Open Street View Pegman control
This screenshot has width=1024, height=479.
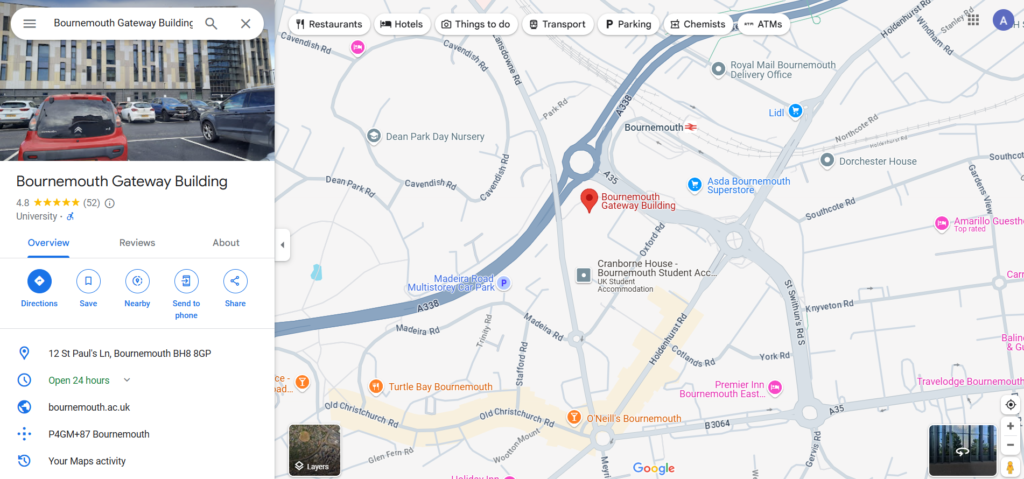[x=1010, y=467]
